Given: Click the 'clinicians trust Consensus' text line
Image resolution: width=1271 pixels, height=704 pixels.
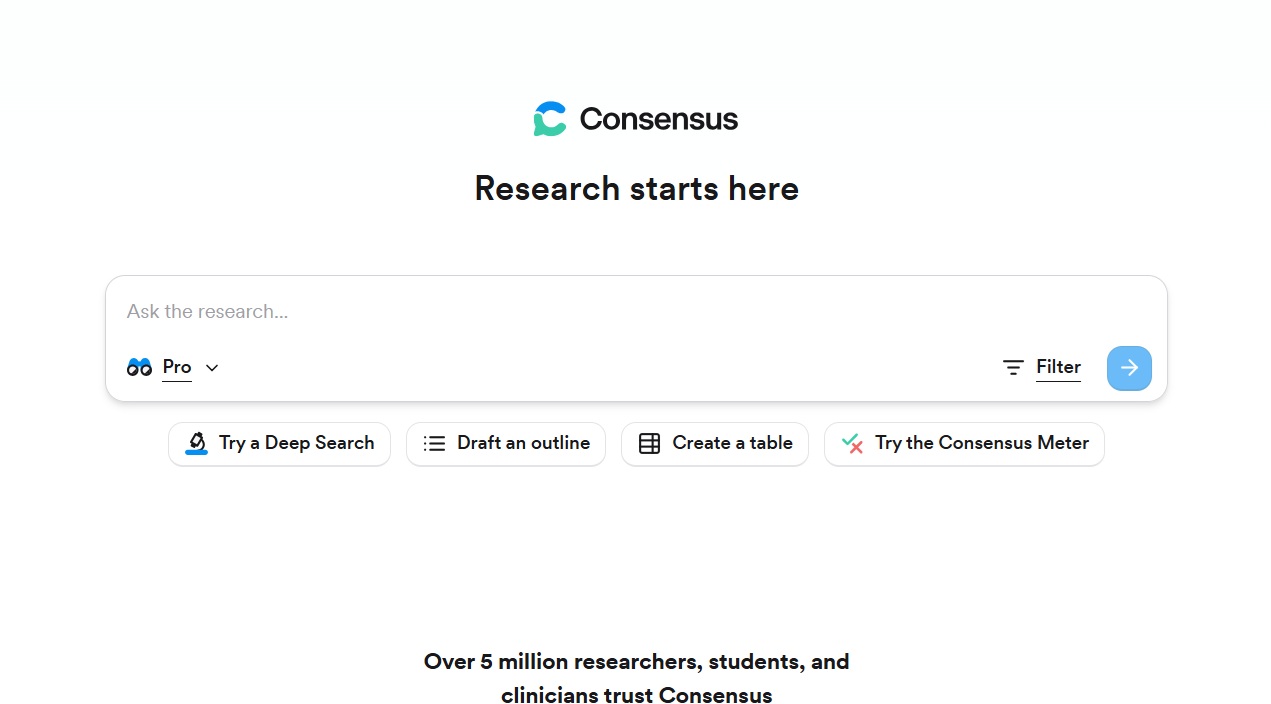Looking at the screenshot, I should 636,695.
